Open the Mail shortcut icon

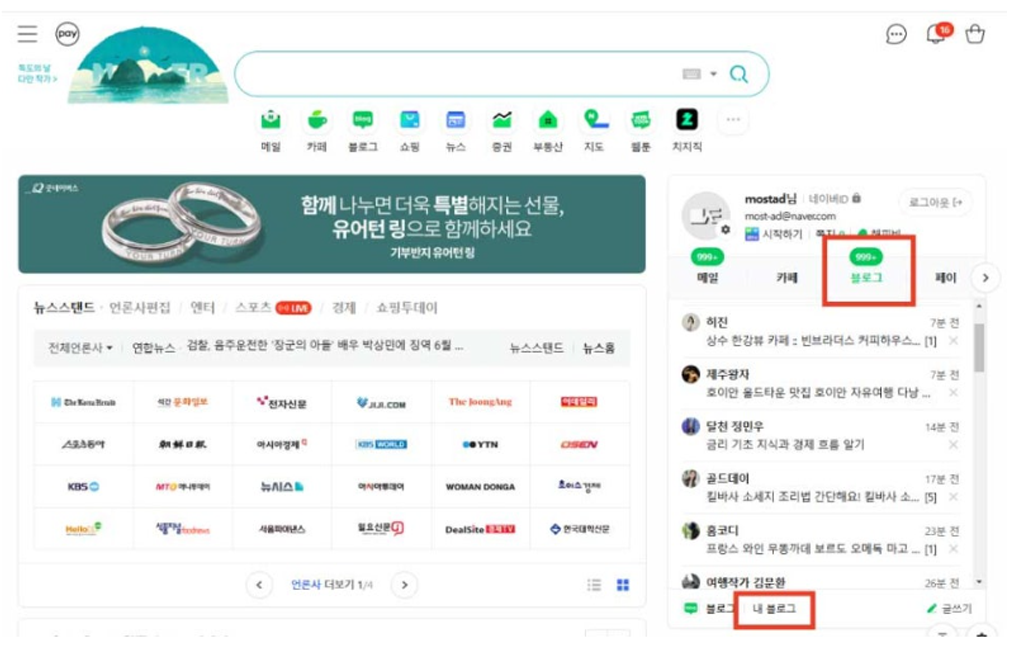tap(270, 122)
